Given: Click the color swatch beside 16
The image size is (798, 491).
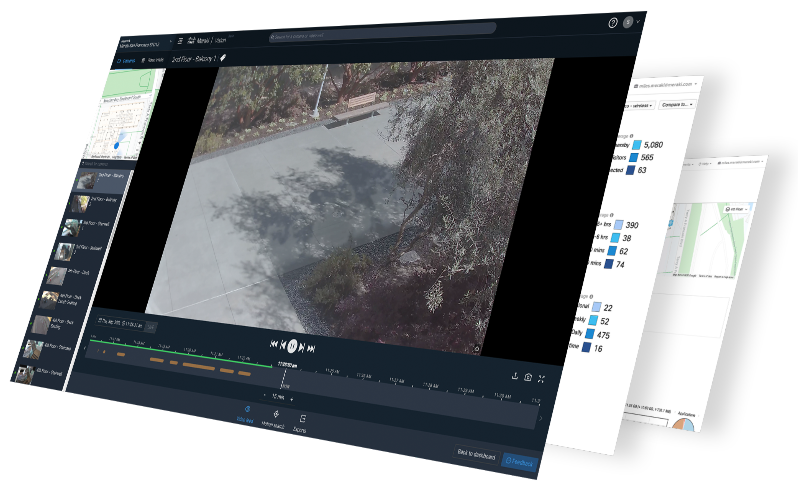Looking at the screenshot, I should point(586,348).
